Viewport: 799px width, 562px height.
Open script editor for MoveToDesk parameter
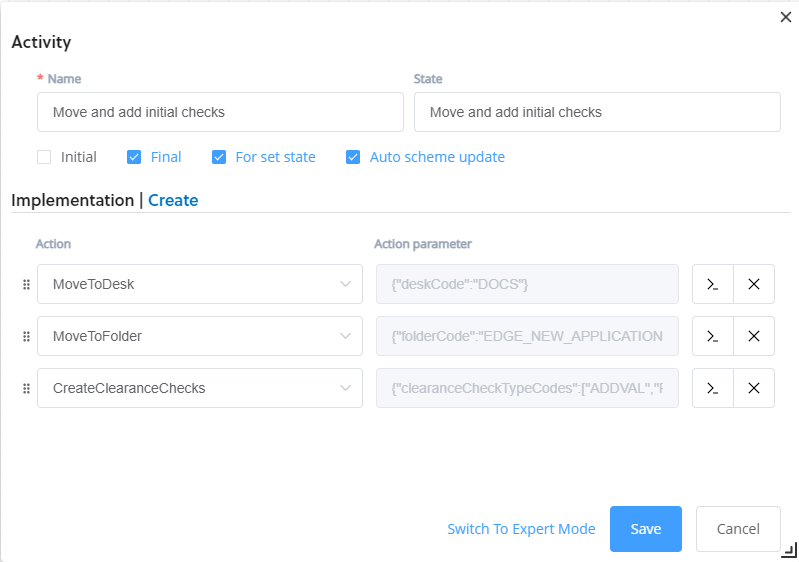712,284
